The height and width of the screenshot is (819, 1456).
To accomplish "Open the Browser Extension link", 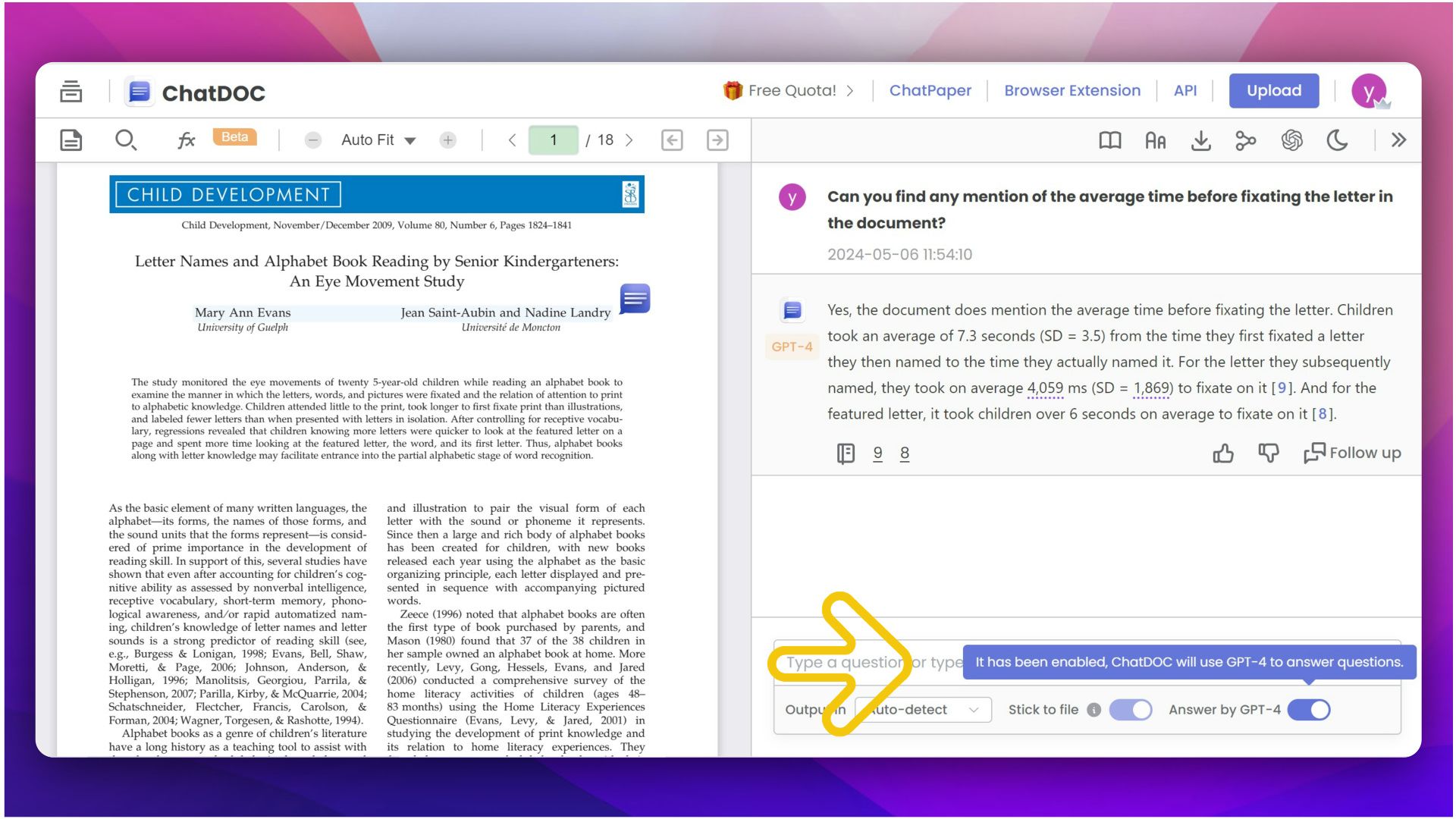I will (x=1072, y=91).
